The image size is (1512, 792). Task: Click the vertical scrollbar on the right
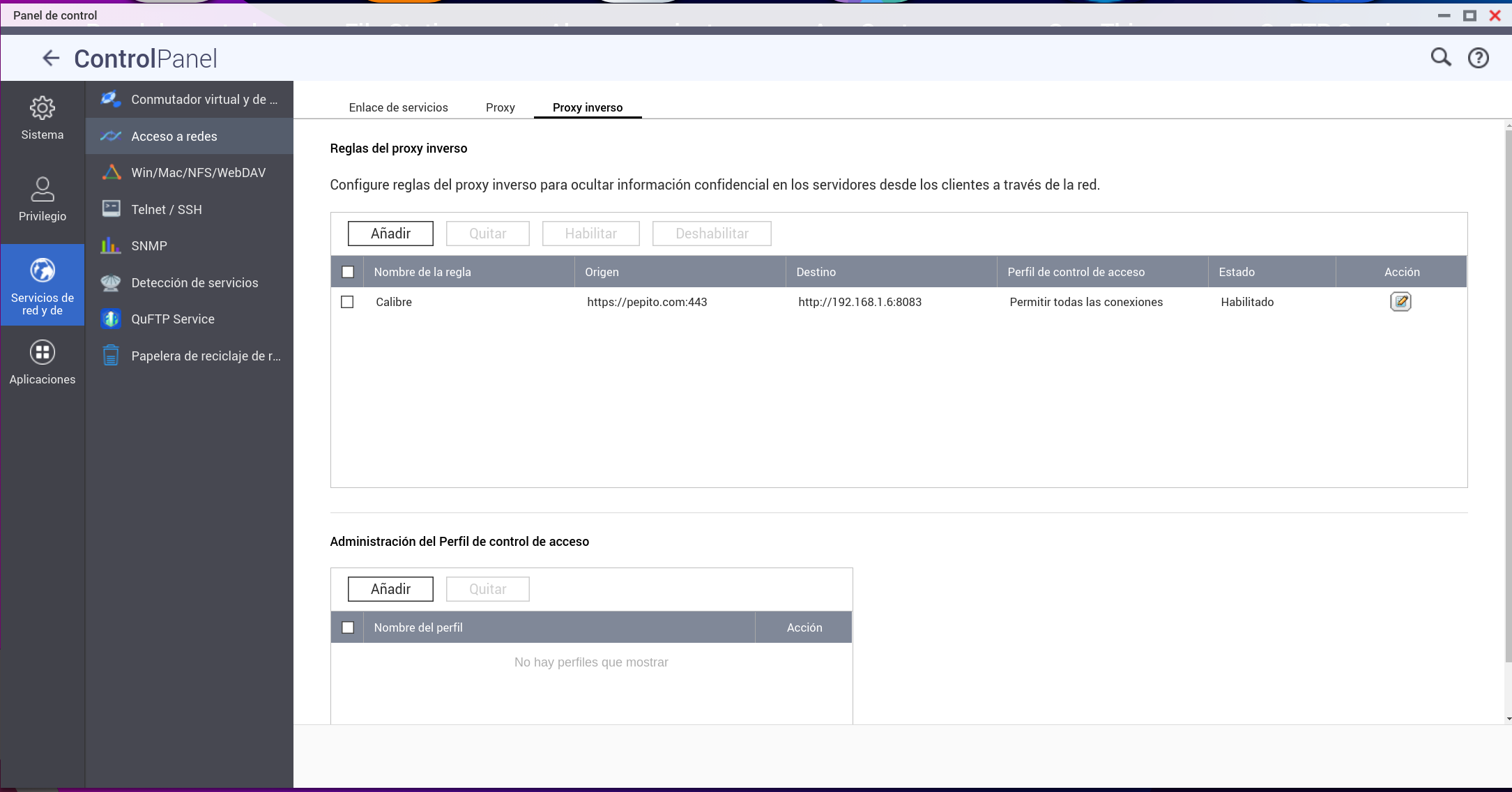pyautogui.click(x=1508, y=390)
